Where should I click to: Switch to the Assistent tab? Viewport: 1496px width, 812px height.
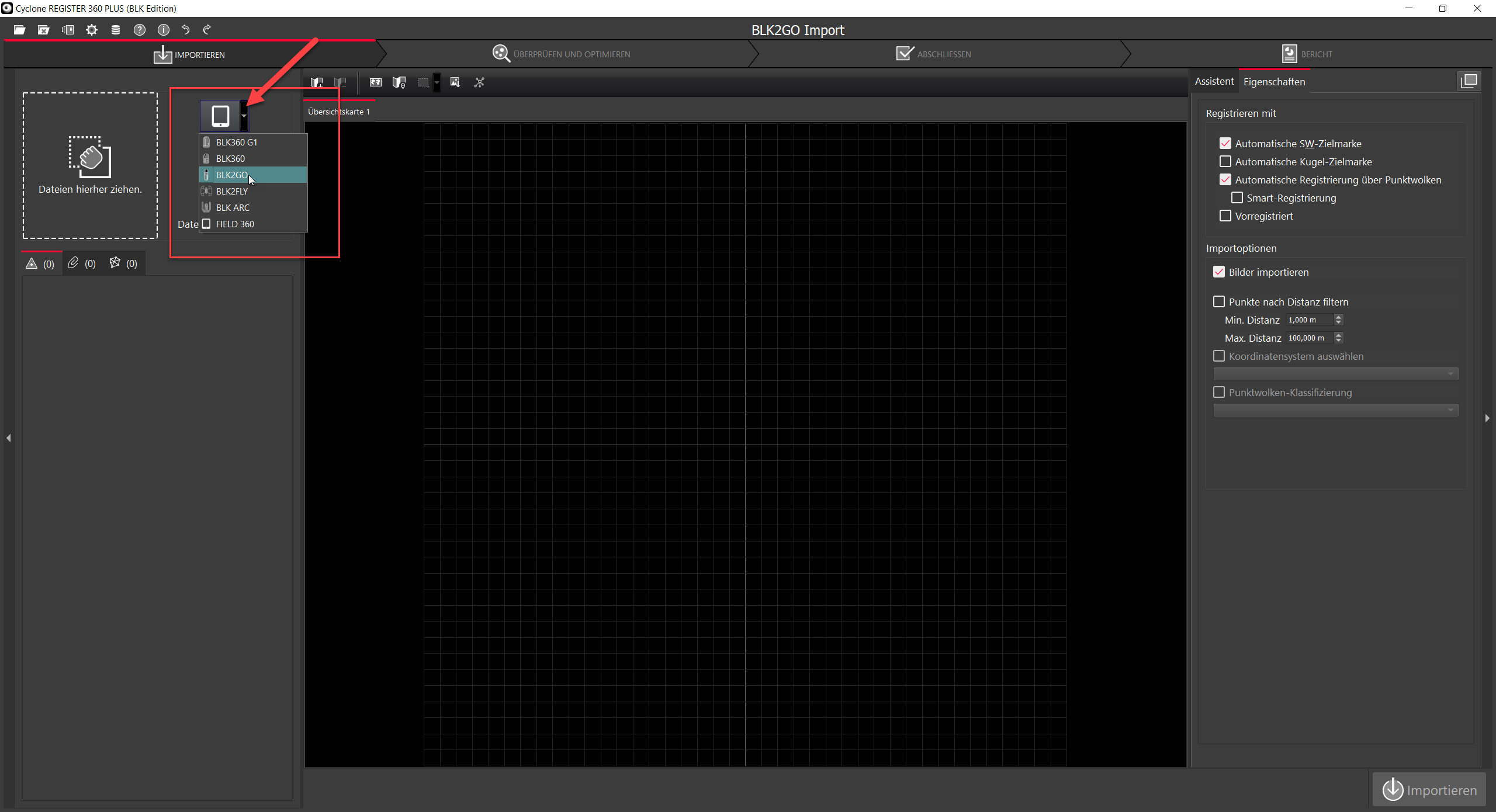(x=1214, y=81)
